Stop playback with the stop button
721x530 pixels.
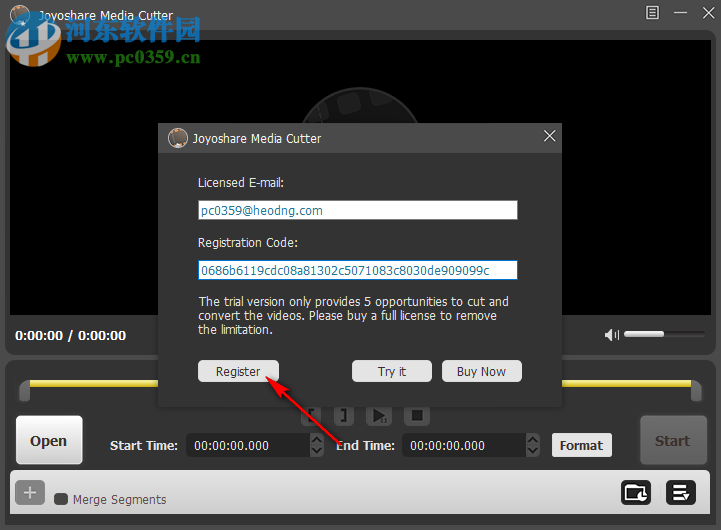pyautogui.click(x=417, y=415)
